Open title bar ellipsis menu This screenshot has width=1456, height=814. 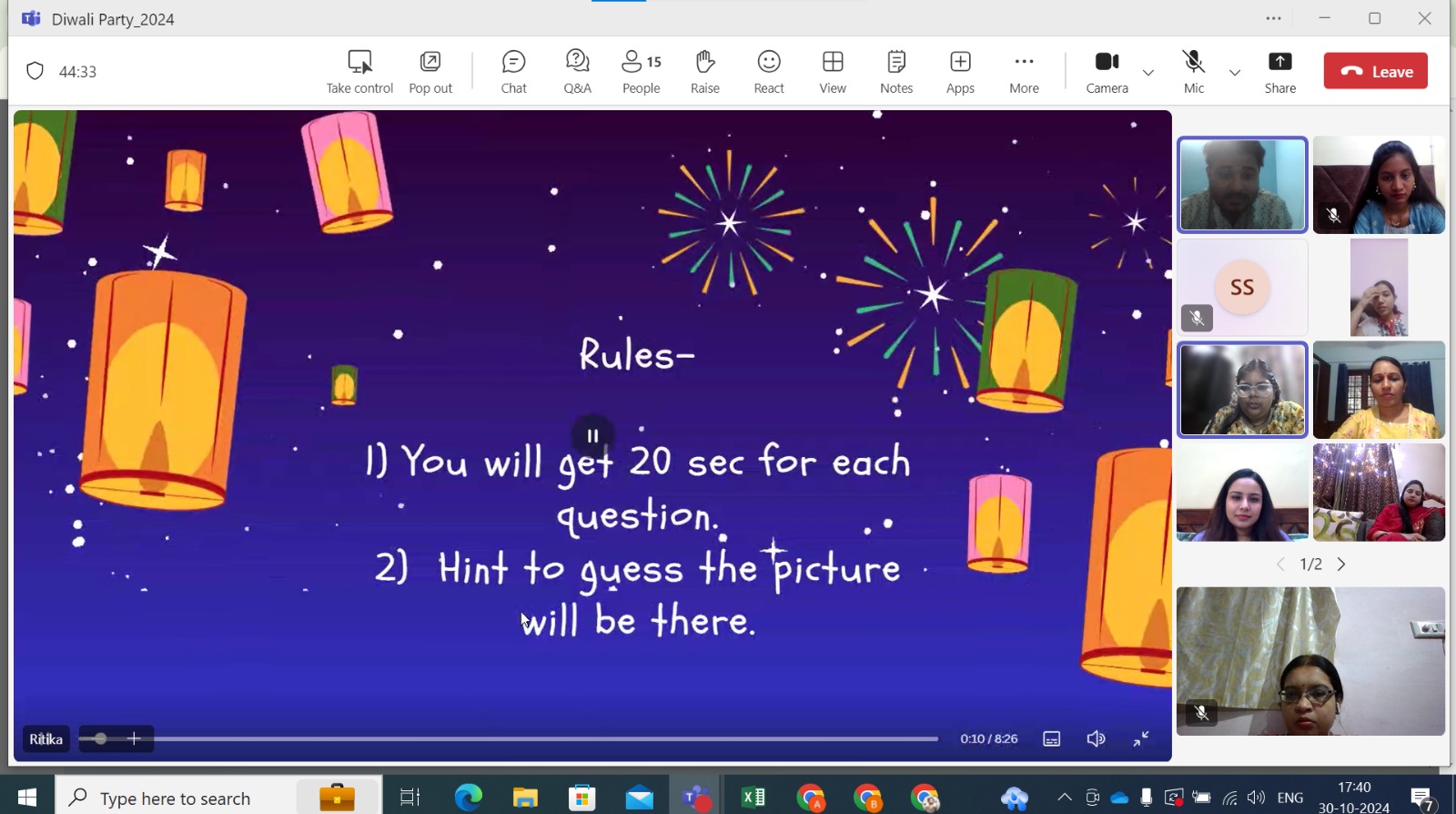point(1274,18)
